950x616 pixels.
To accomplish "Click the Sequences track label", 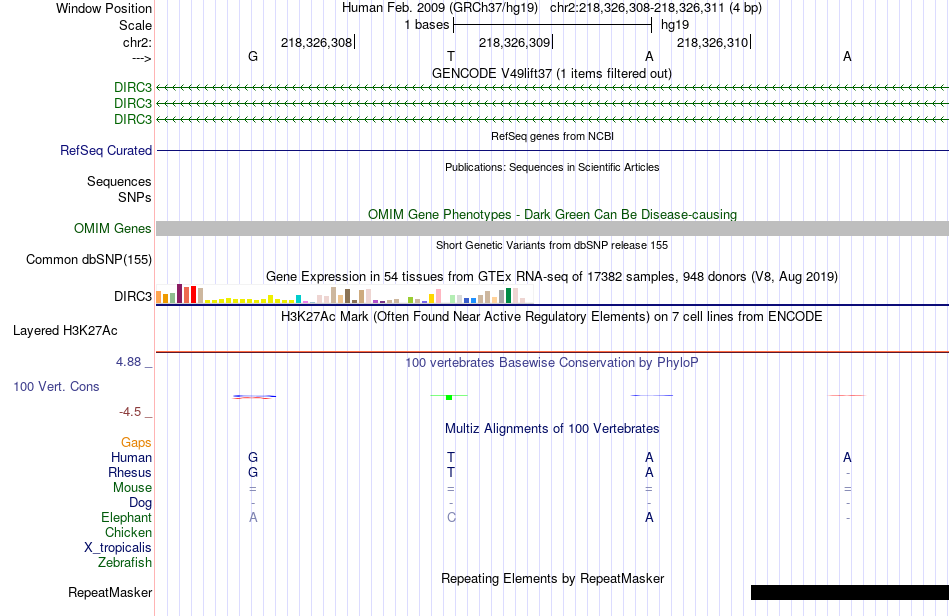I will tap(119, 181).
